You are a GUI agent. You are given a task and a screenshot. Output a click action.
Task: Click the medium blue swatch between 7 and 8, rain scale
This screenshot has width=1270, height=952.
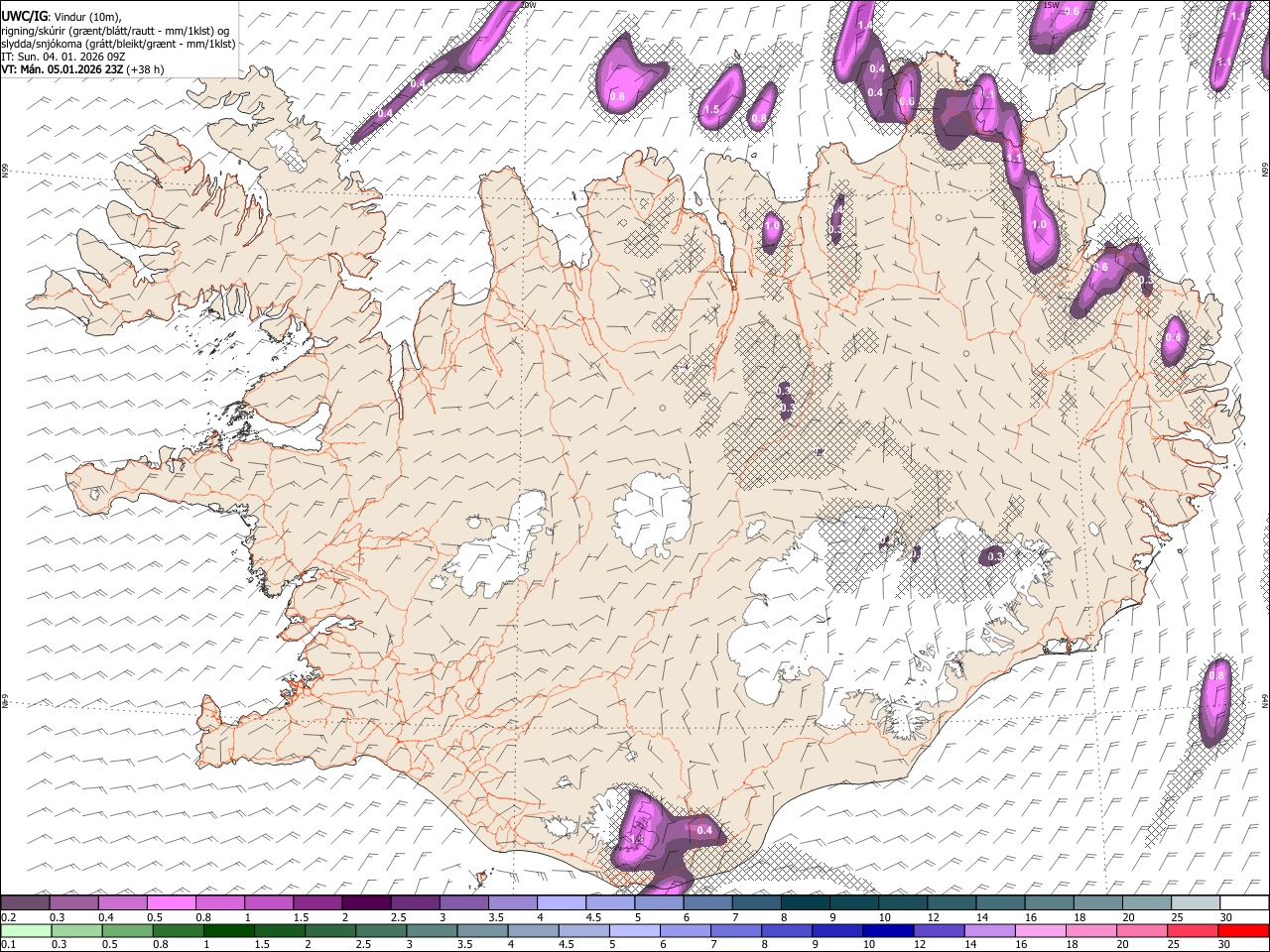click(735, 930)
